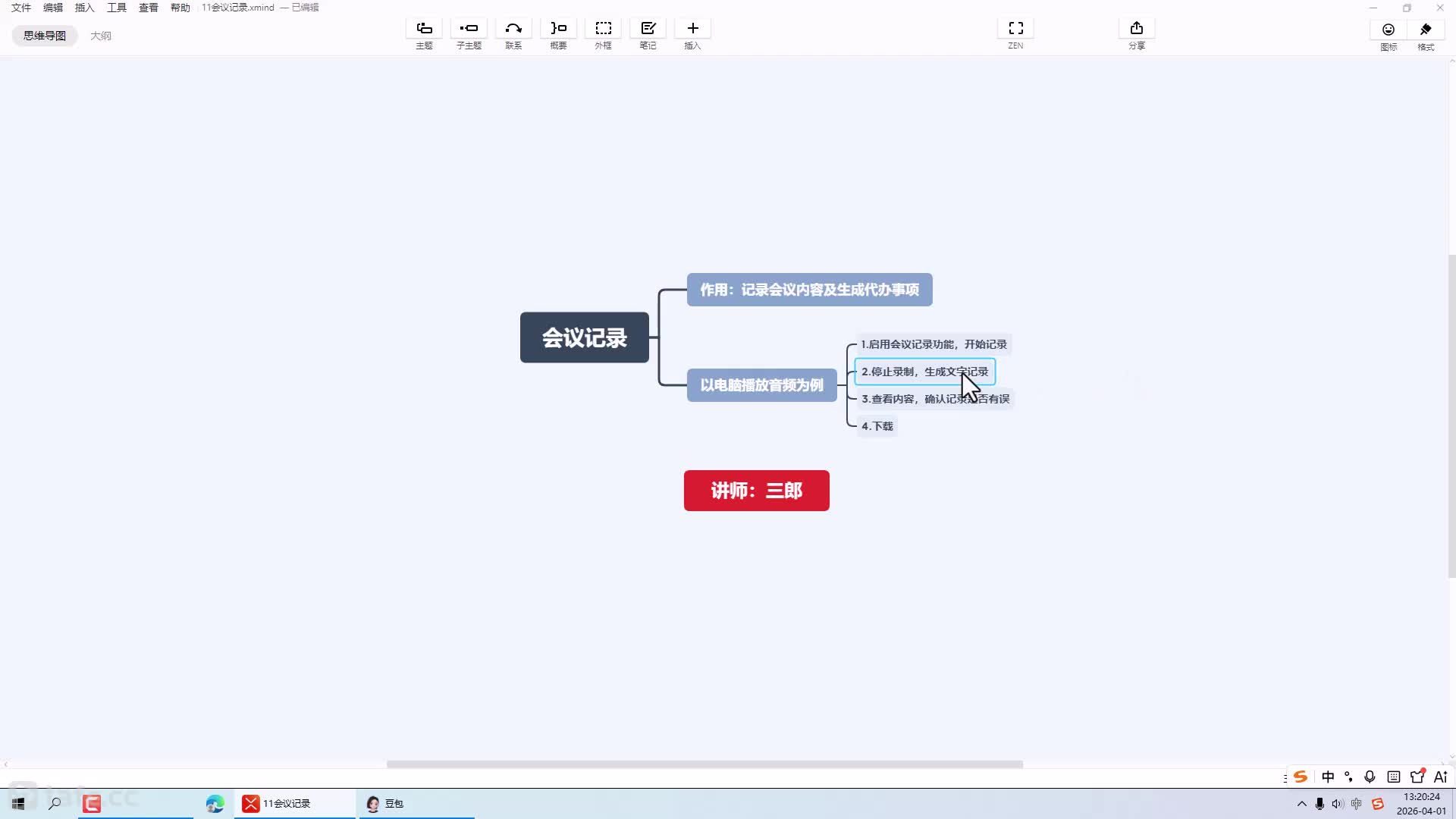Image resolution: width=1456 pixels, height=819 pixels.
Task: Open the 插入 plus dropdown in toolbar
Action: pyautogui.click(x=692, y=29)
